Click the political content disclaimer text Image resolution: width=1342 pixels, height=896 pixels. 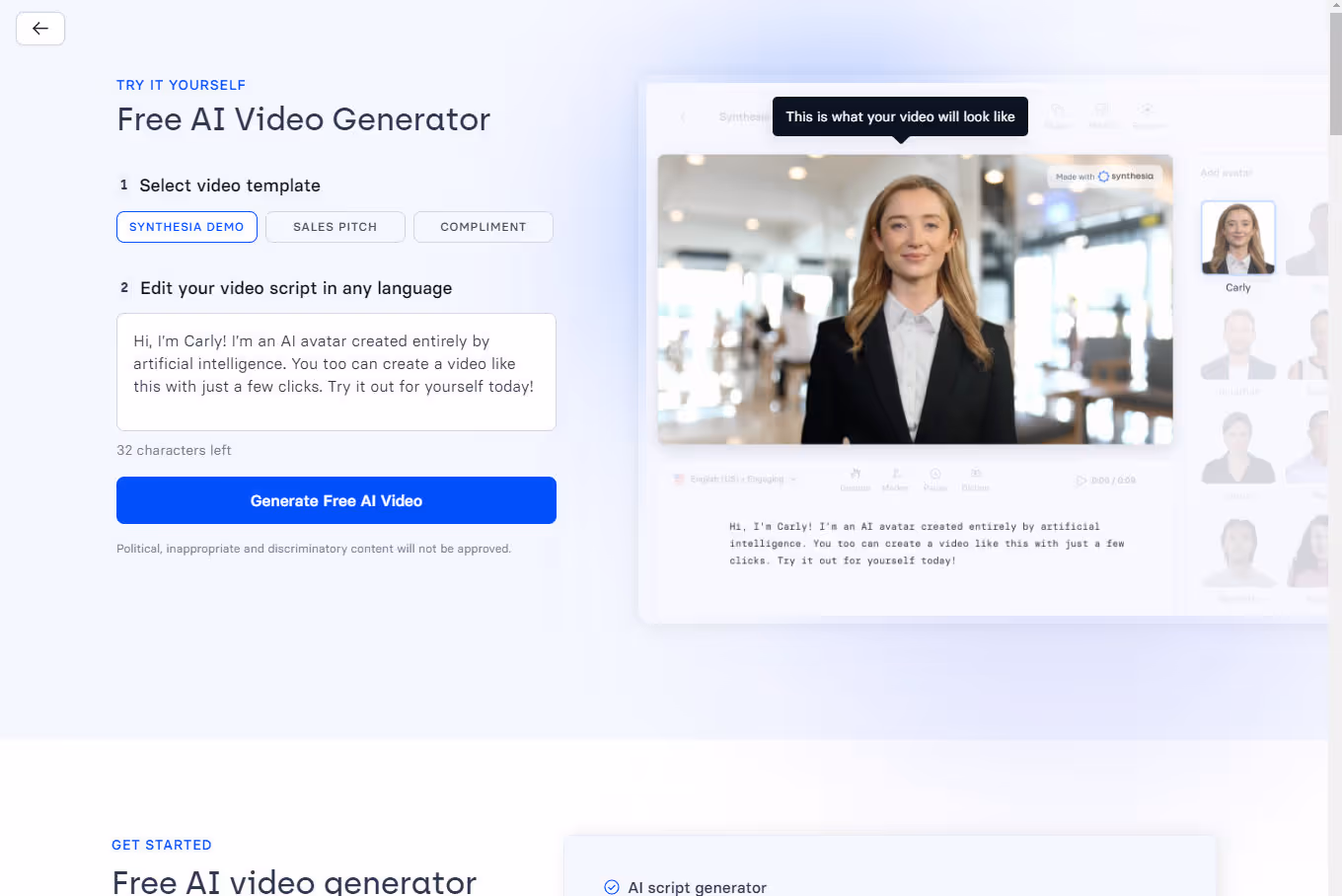point(314,549)
